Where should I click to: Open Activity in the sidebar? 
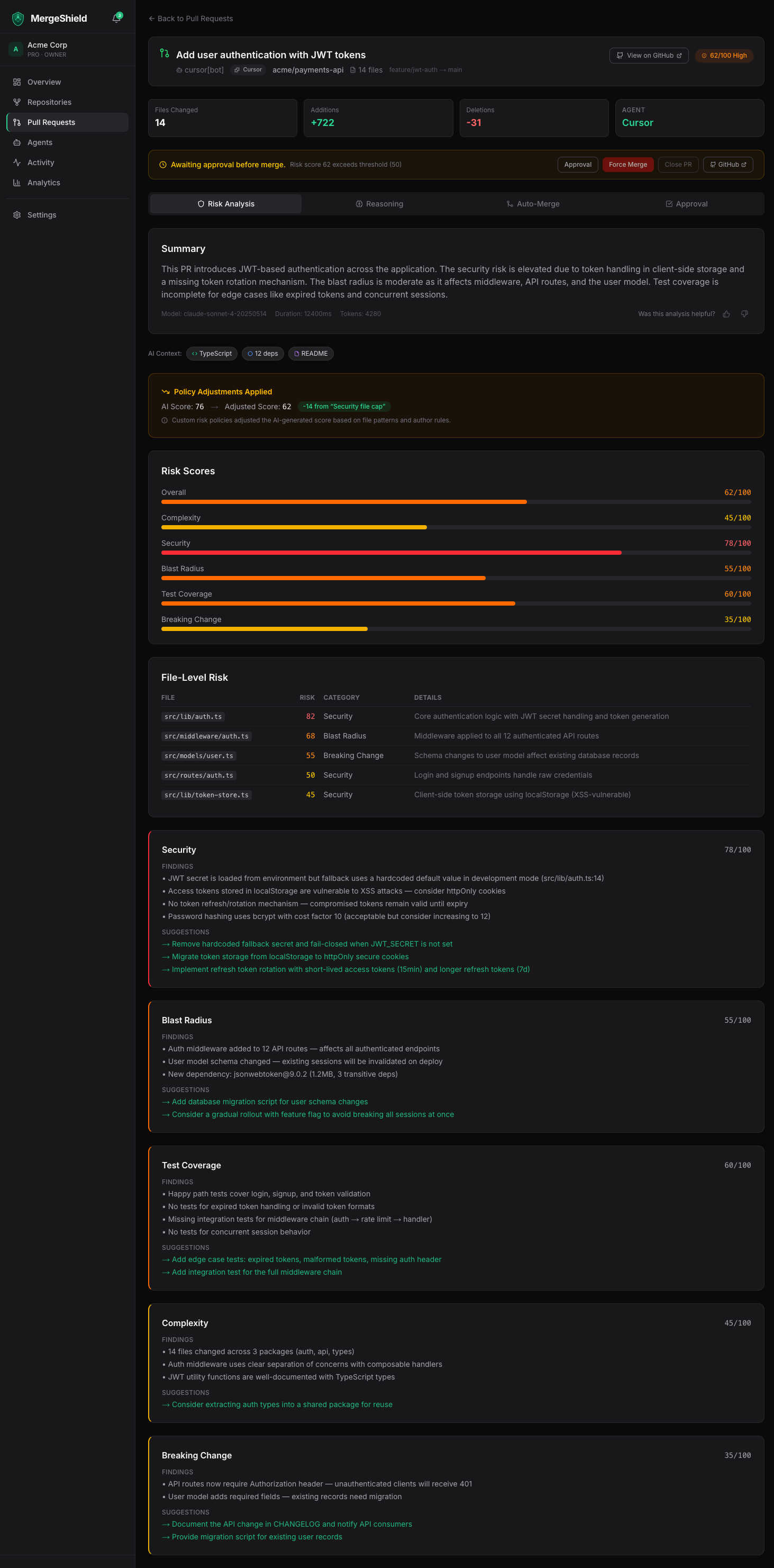coord(40,163)
